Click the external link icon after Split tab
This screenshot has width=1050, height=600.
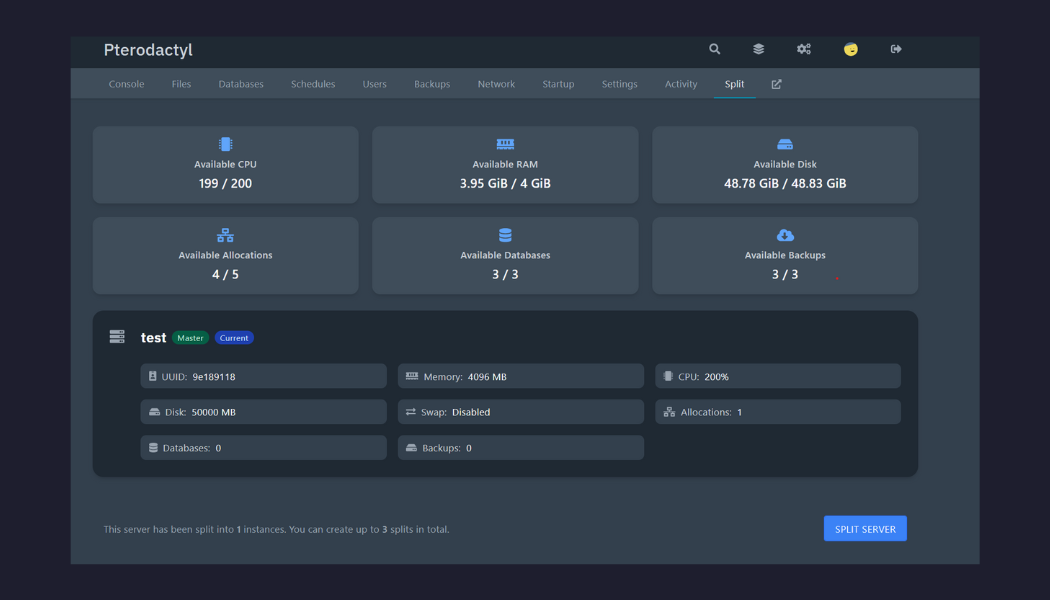coord(776,84)
